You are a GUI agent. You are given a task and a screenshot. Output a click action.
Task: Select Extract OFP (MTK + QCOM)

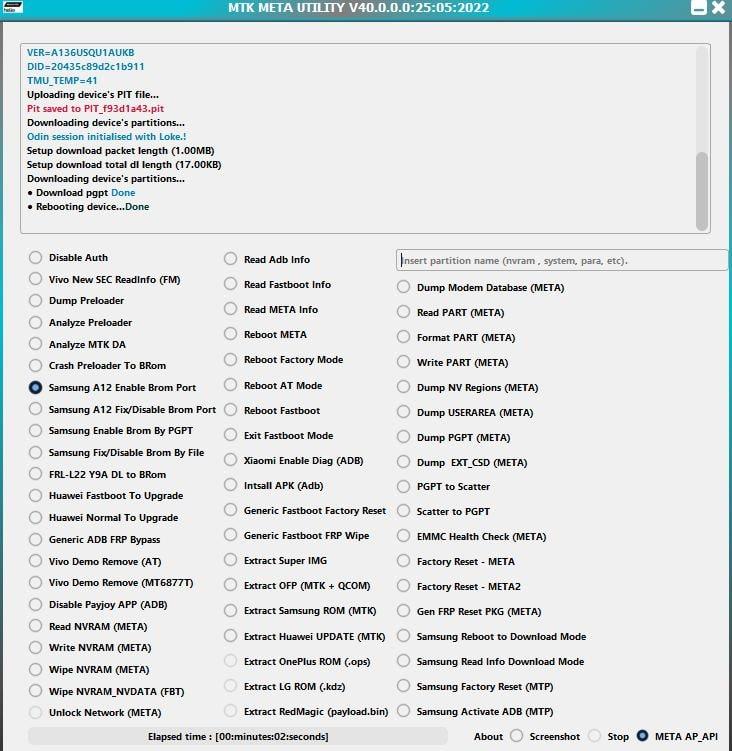(230, 585)
